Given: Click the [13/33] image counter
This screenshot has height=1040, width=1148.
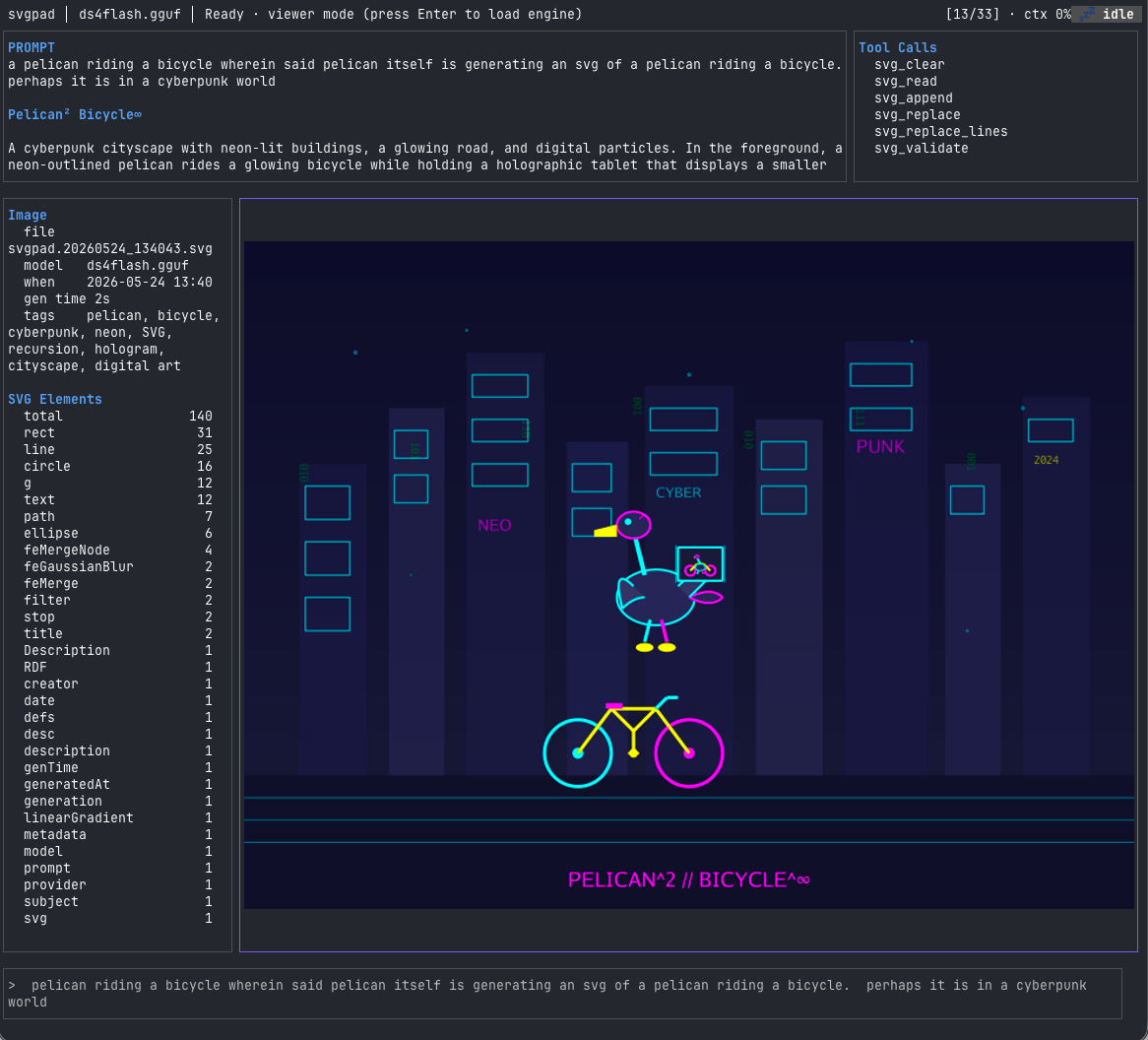Looking at the screenshot, I should click(973, 14).
